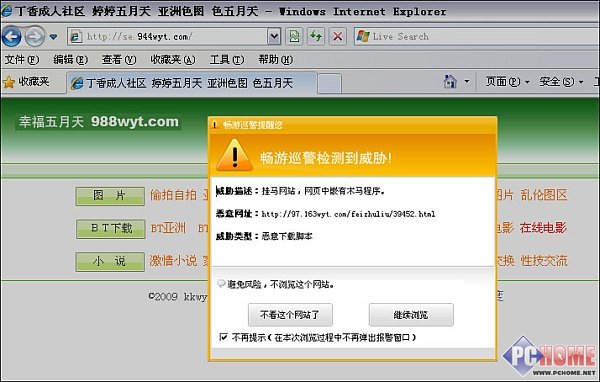600x382 pixels.
Task: Click the 988wyt.com site header text
Action: tap(135, 122)
